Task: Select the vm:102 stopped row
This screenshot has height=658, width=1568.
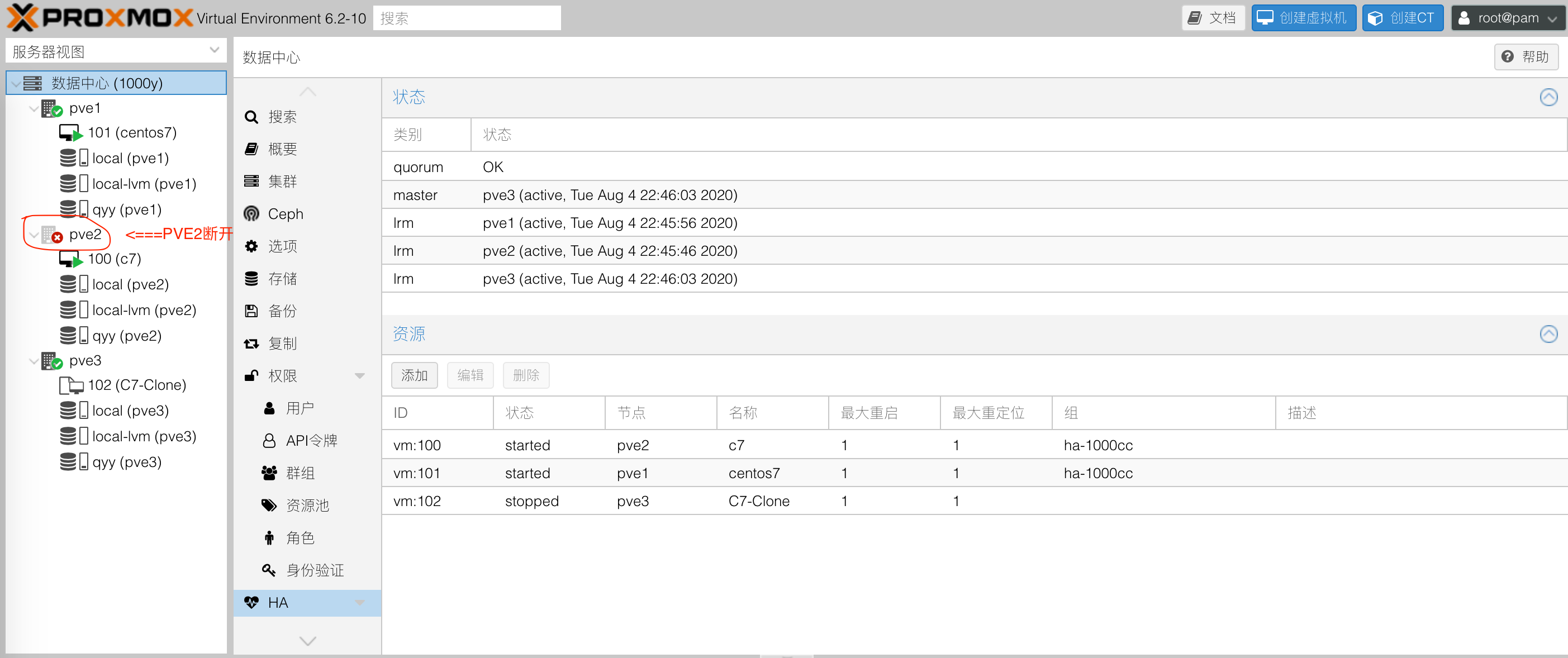Action: 974,501
